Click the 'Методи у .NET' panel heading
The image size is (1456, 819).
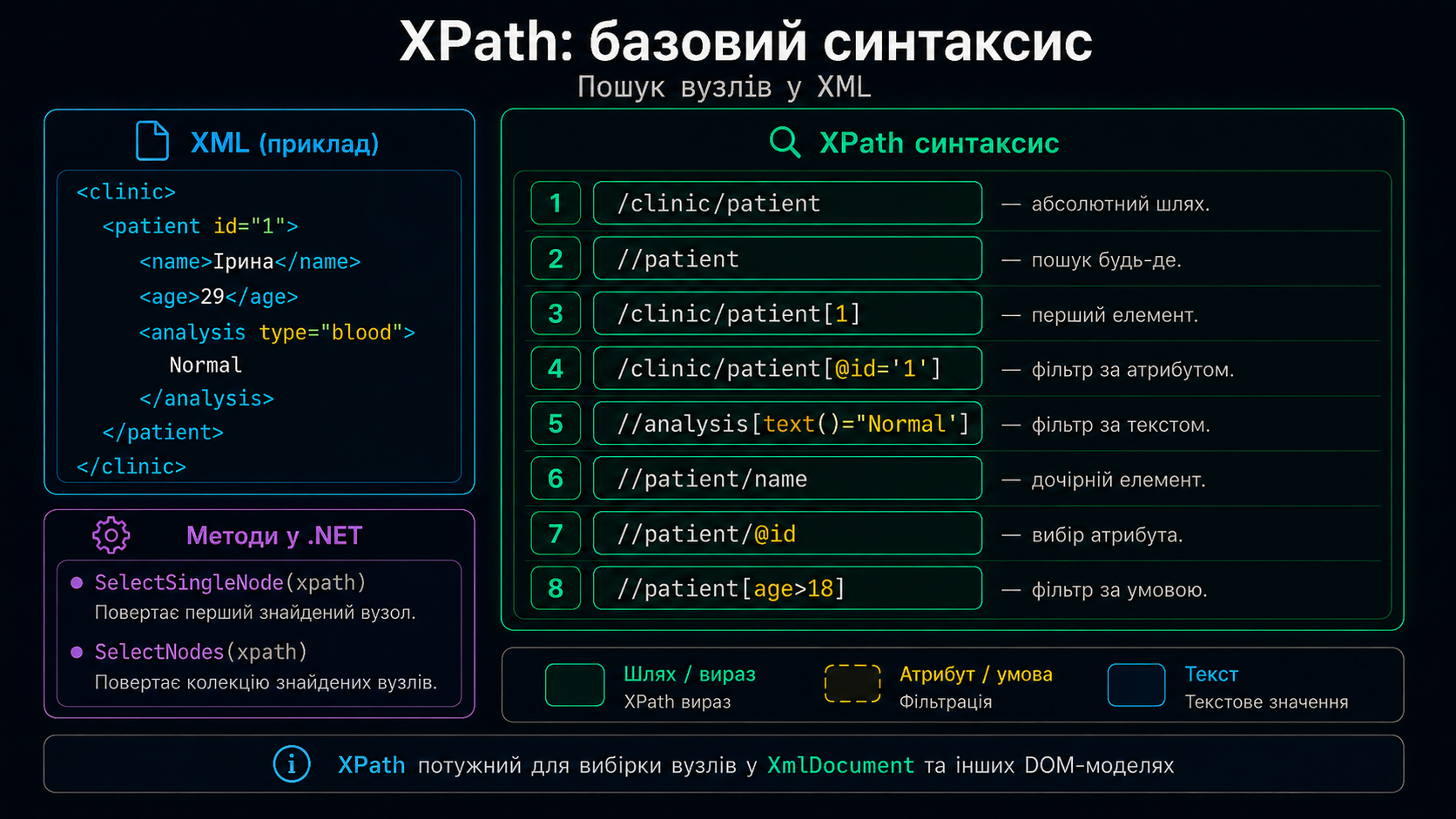274,535
